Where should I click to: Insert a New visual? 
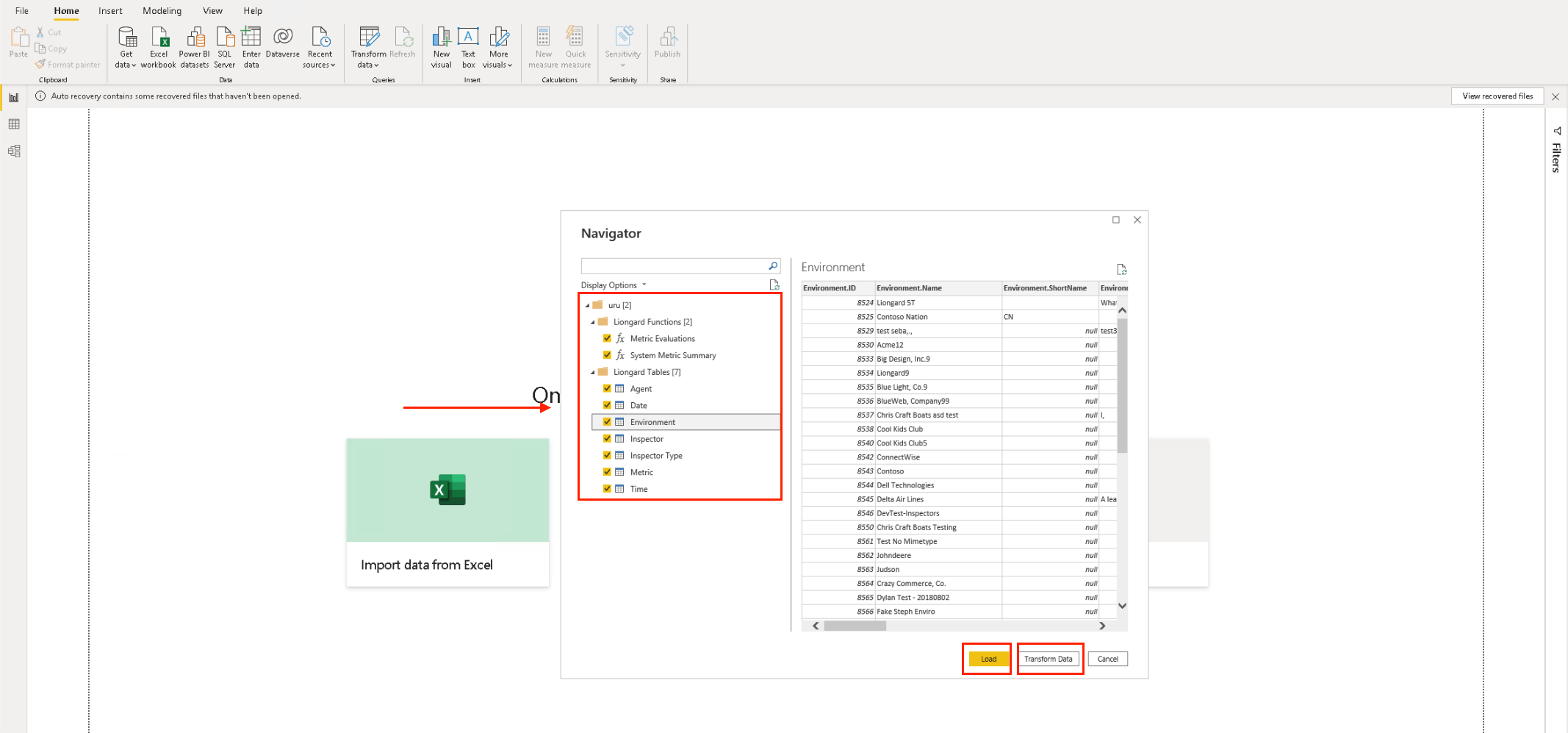[x=442, y=48]
